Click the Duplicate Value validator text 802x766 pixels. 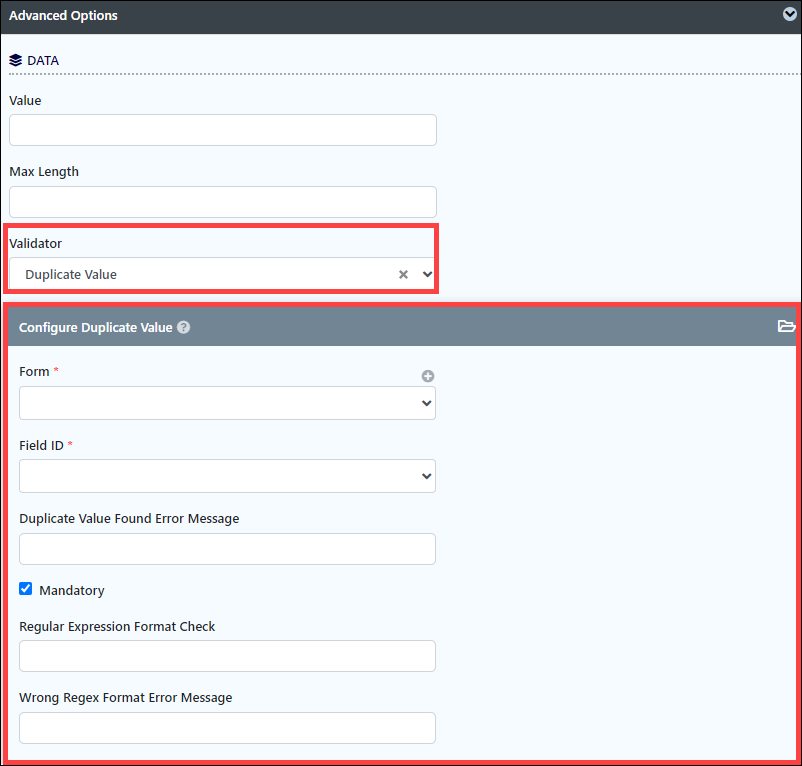71,275
